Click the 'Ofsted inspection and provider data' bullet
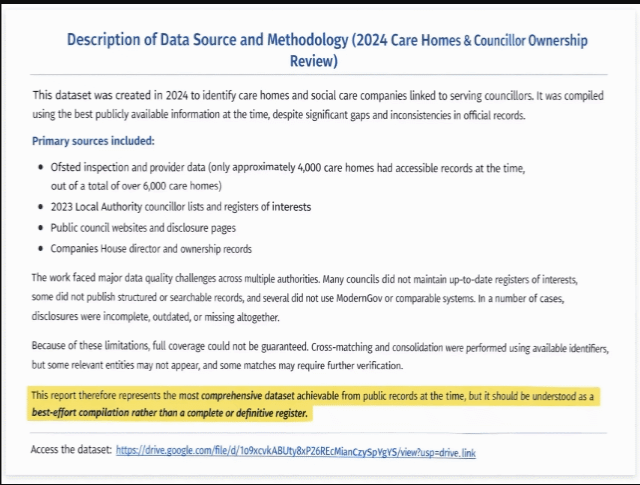640x485 pixels. click(288, 176)
